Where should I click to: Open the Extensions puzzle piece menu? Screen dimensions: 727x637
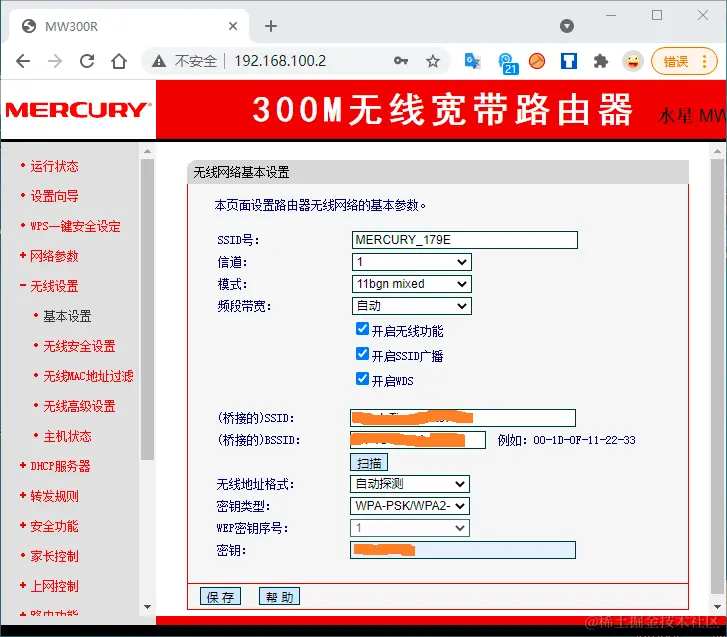click(601, 61)
